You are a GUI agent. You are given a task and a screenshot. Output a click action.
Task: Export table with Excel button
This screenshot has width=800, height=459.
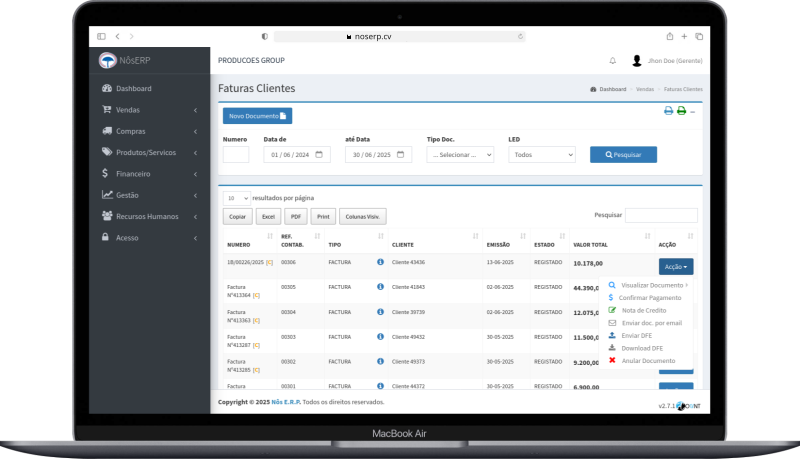[268, 216]
